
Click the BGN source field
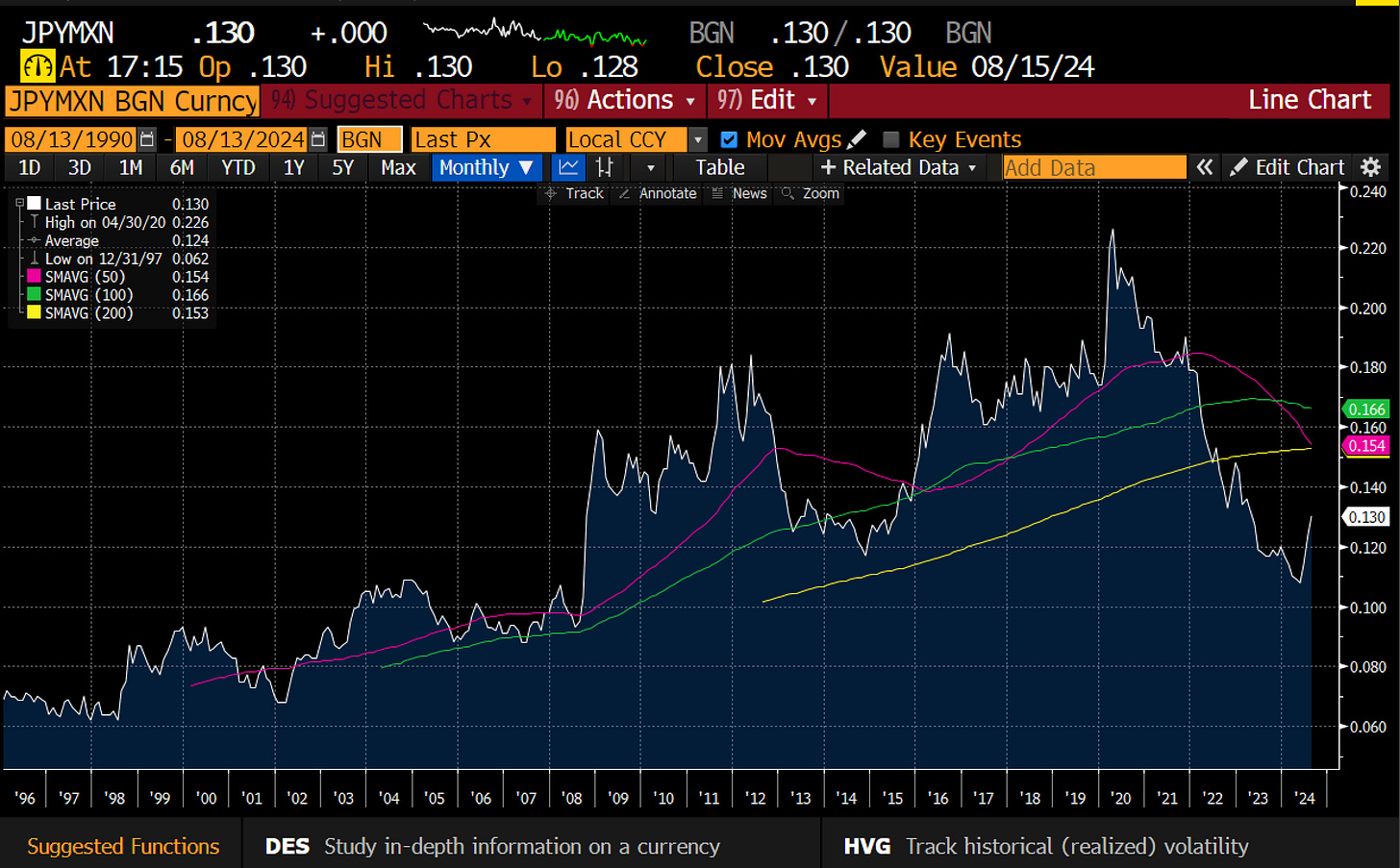click(x=369, y=139)
